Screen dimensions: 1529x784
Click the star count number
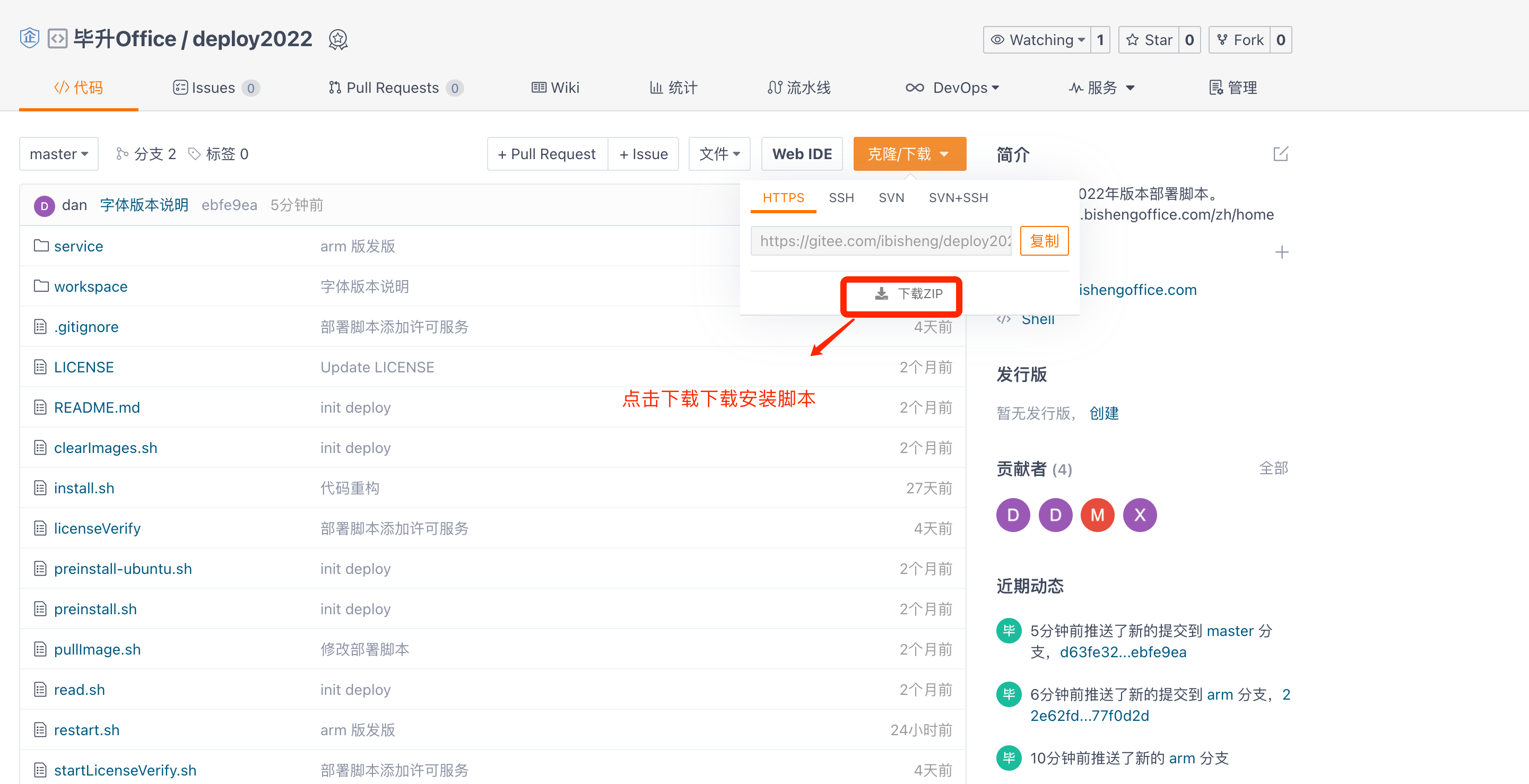1189,40
